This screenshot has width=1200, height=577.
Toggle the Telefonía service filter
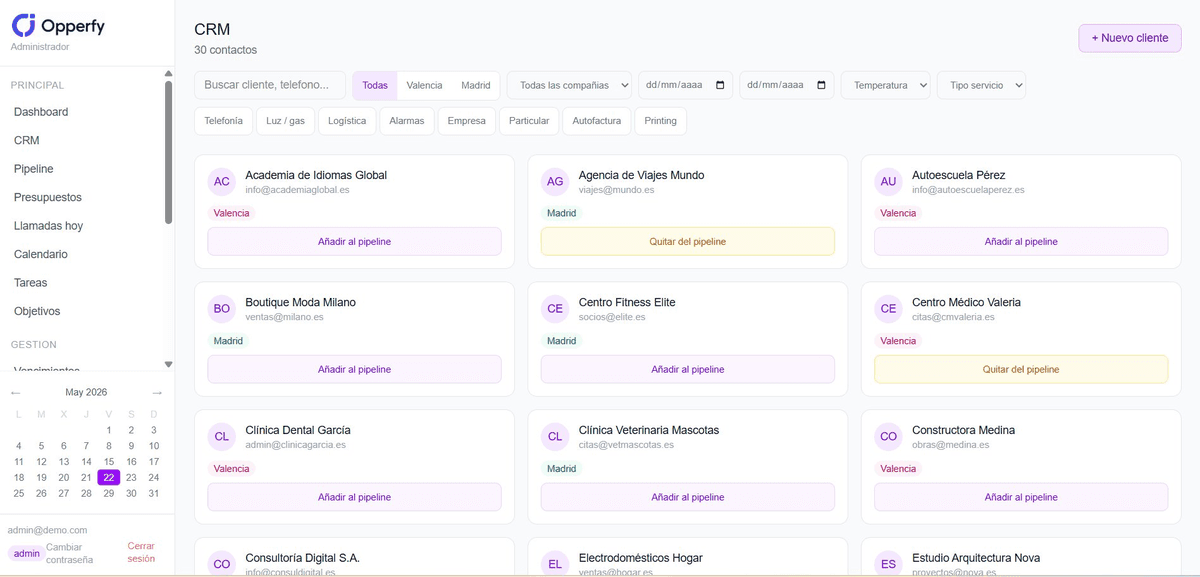click(223, 121)
